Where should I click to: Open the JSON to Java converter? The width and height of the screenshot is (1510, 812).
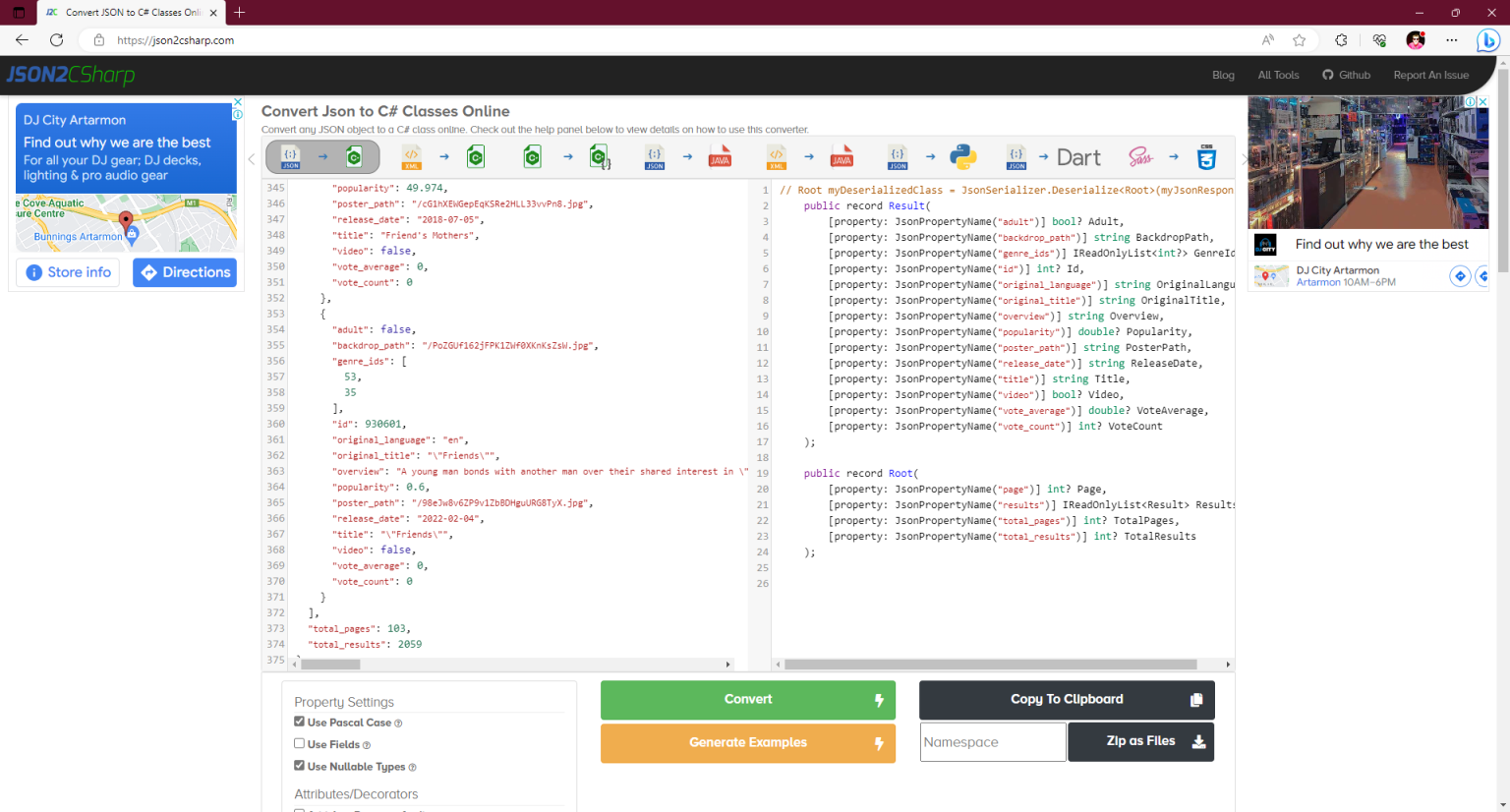(x=687, y=155)
